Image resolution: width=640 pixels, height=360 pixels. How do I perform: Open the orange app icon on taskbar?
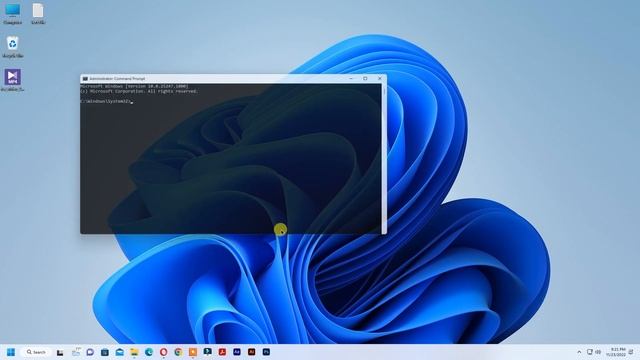193,352
